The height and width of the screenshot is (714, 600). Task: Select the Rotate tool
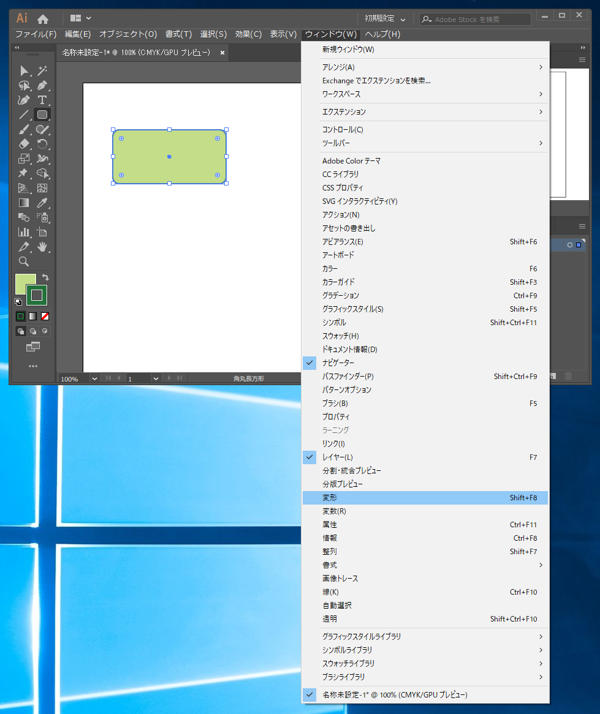[x=42, y=144]
